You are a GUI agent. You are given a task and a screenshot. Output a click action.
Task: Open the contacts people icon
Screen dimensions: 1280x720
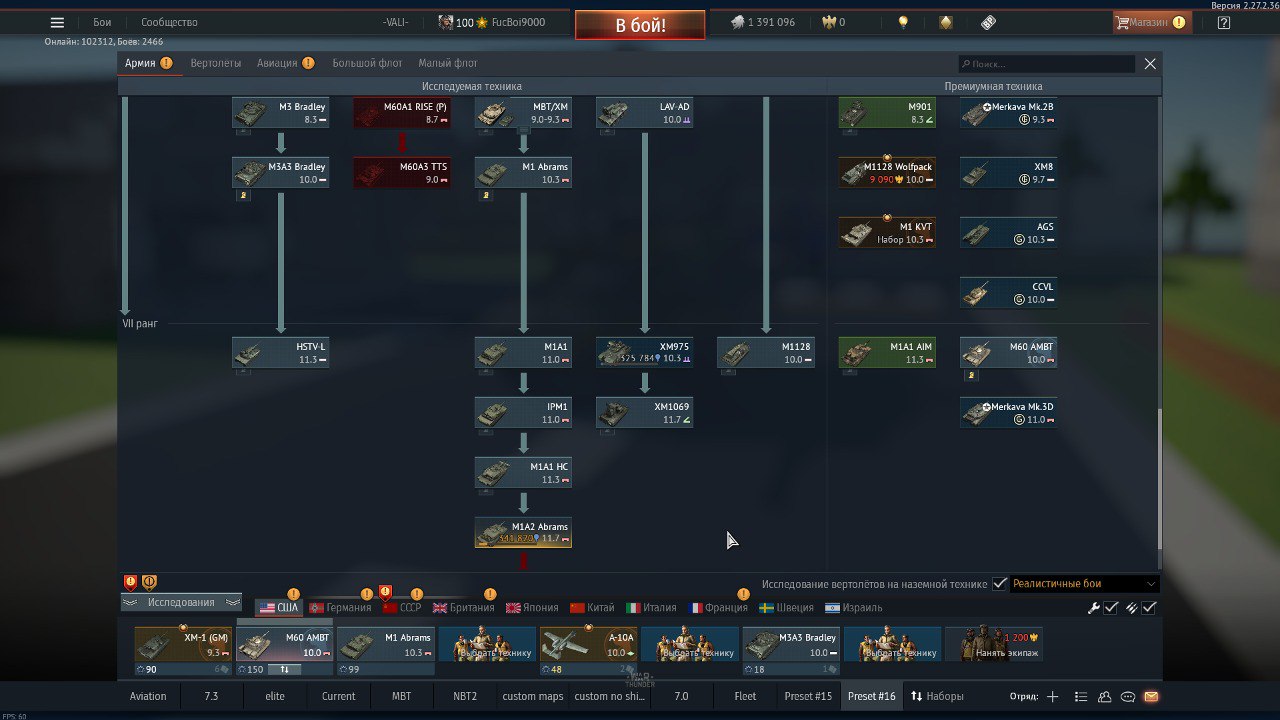[1105, 696]
